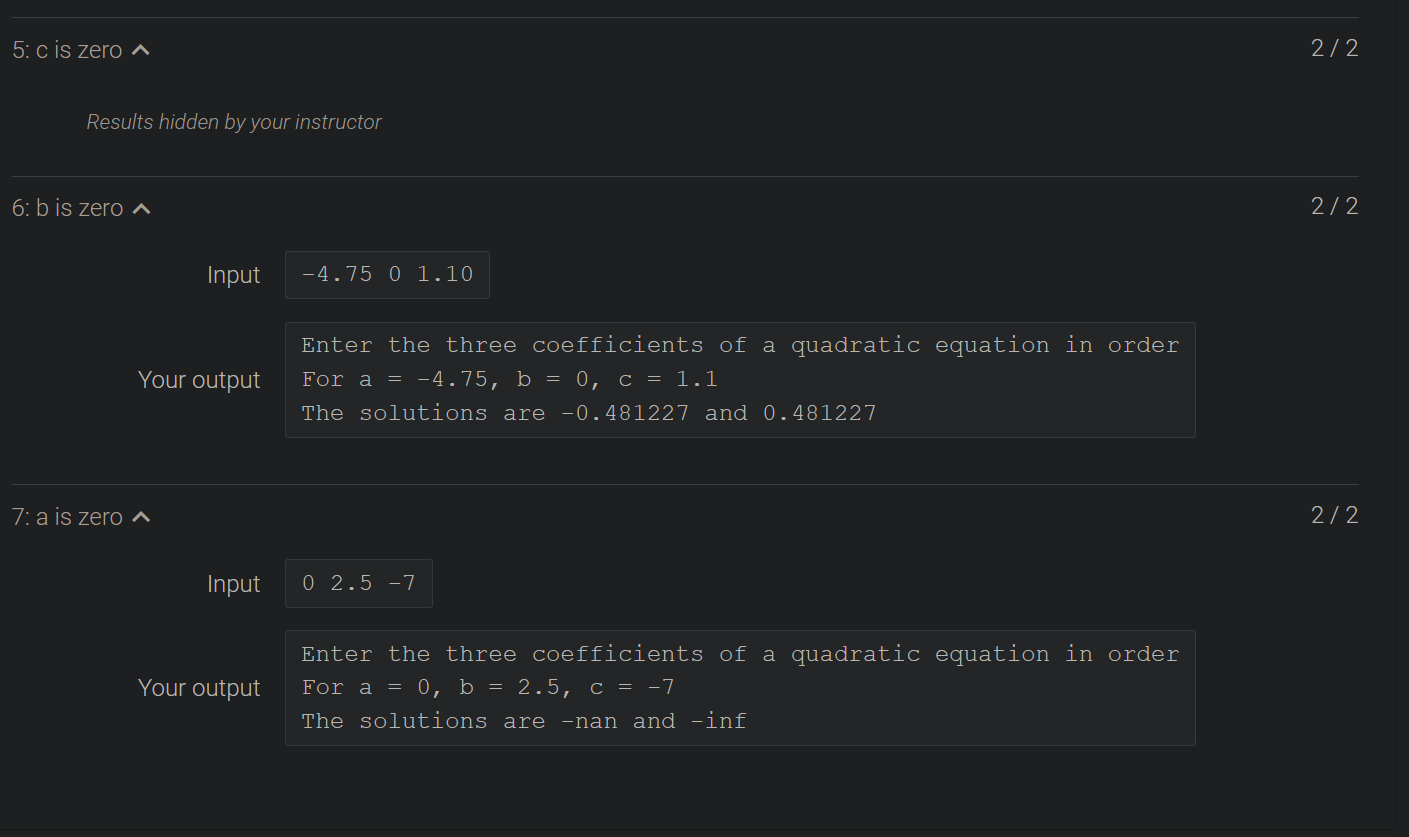The image size is (1409, 837).
Task: Click the chevron icon next to test 6
Action: click(142, 207)
